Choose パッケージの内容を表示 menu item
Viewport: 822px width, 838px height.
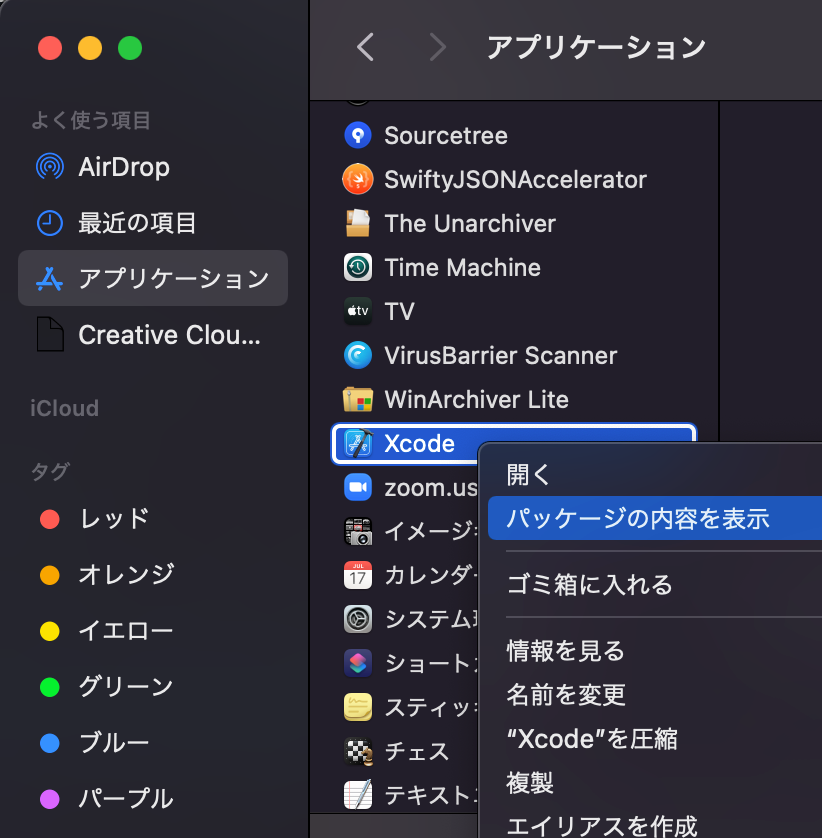pyautogui.click(x=655, y=518)
